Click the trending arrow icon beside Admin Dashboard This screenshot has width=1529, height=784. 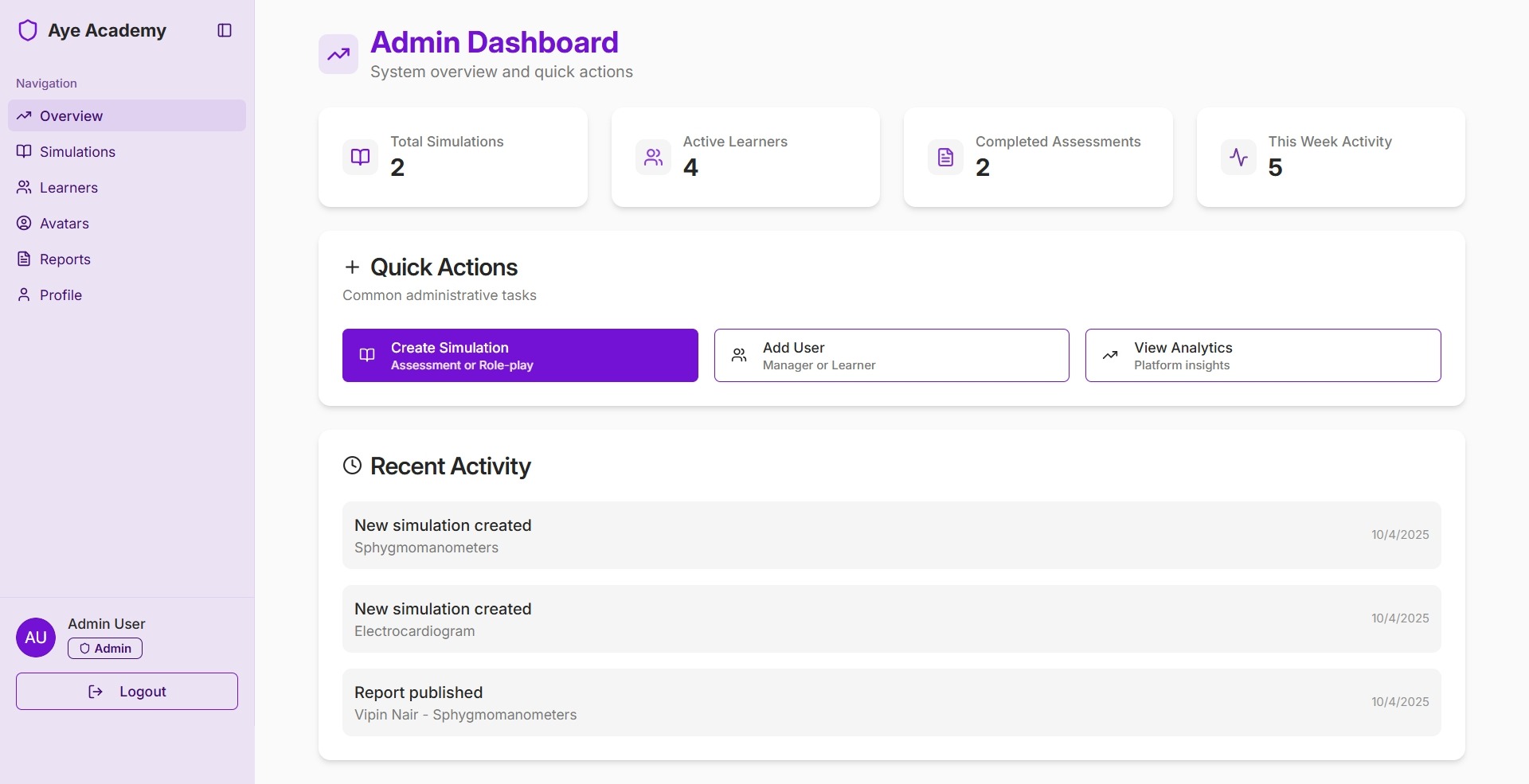tap(338, 54)
